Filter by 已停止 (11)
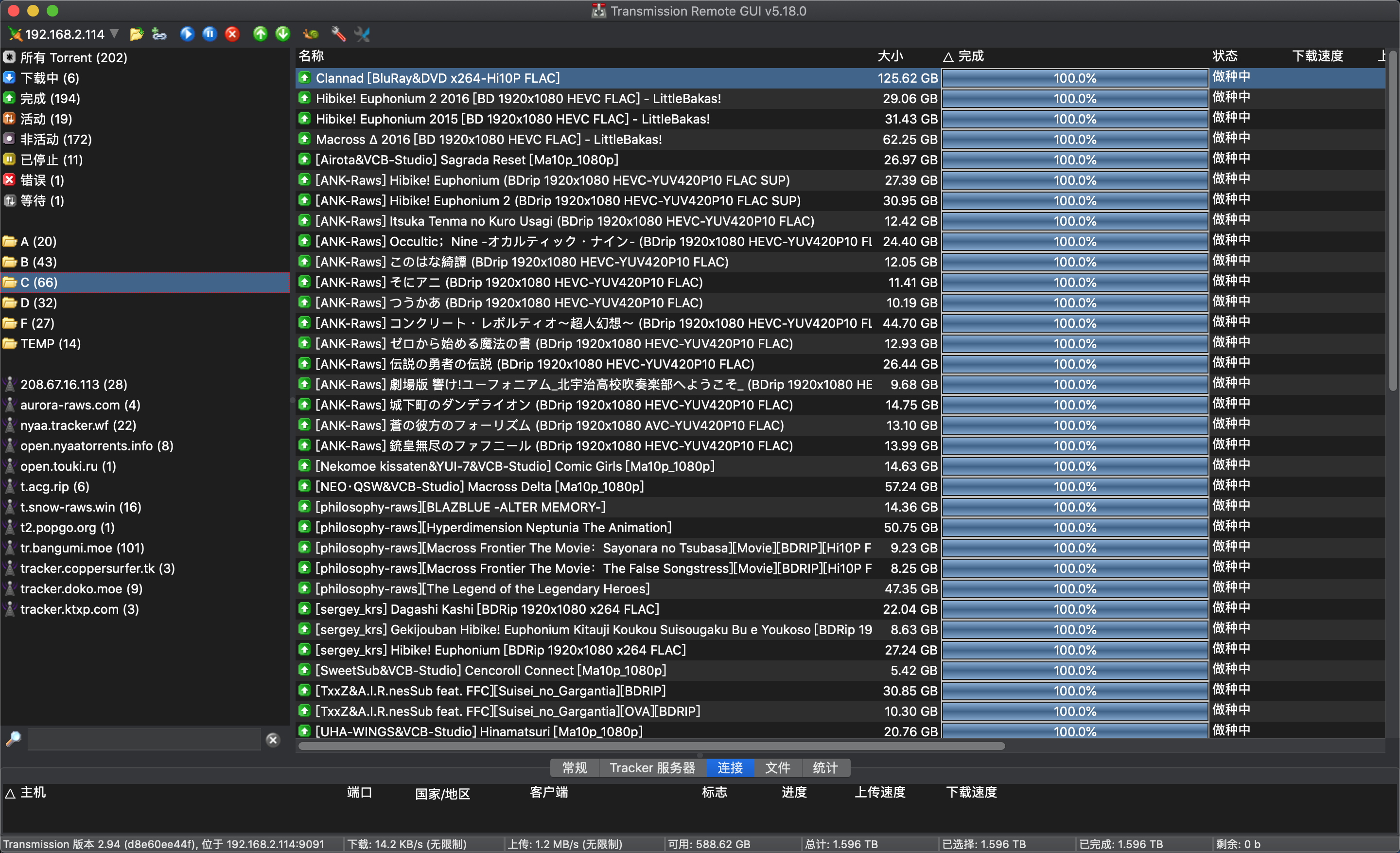Viewport: 1400px width, 853px height. (x=52, y=160)
